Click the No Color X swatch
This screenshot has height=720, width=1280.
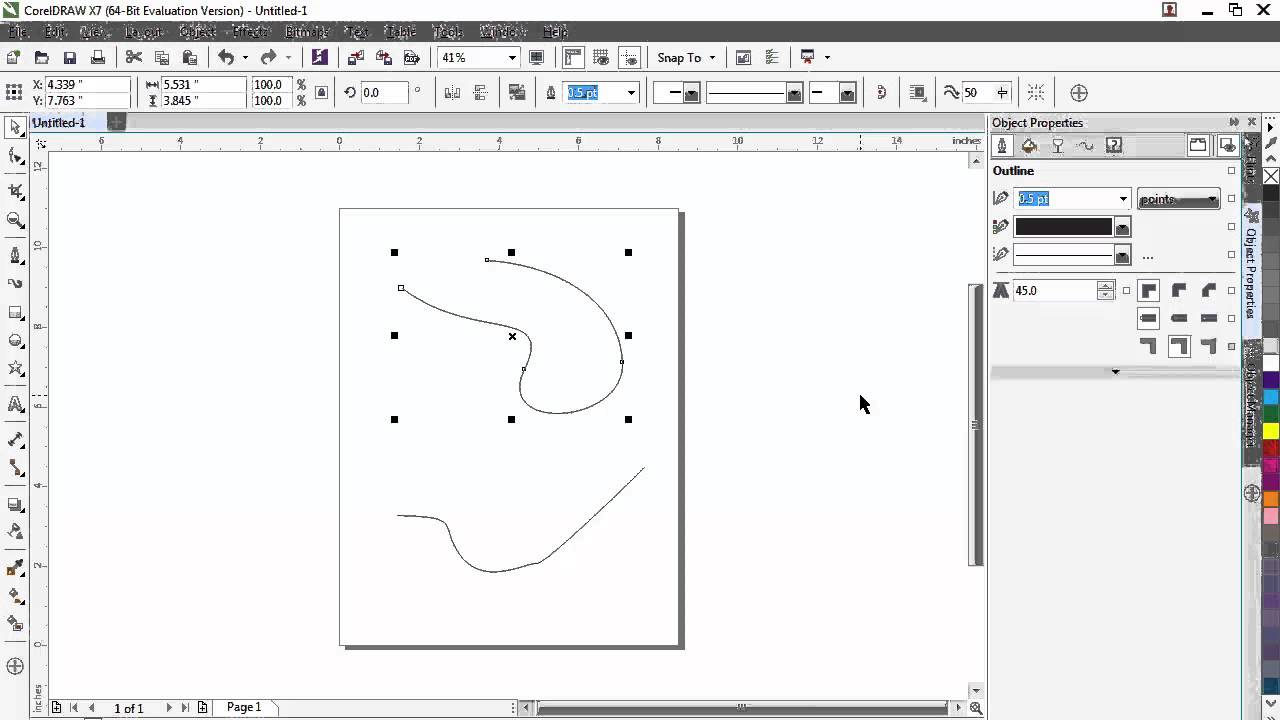pos(1271,176)
